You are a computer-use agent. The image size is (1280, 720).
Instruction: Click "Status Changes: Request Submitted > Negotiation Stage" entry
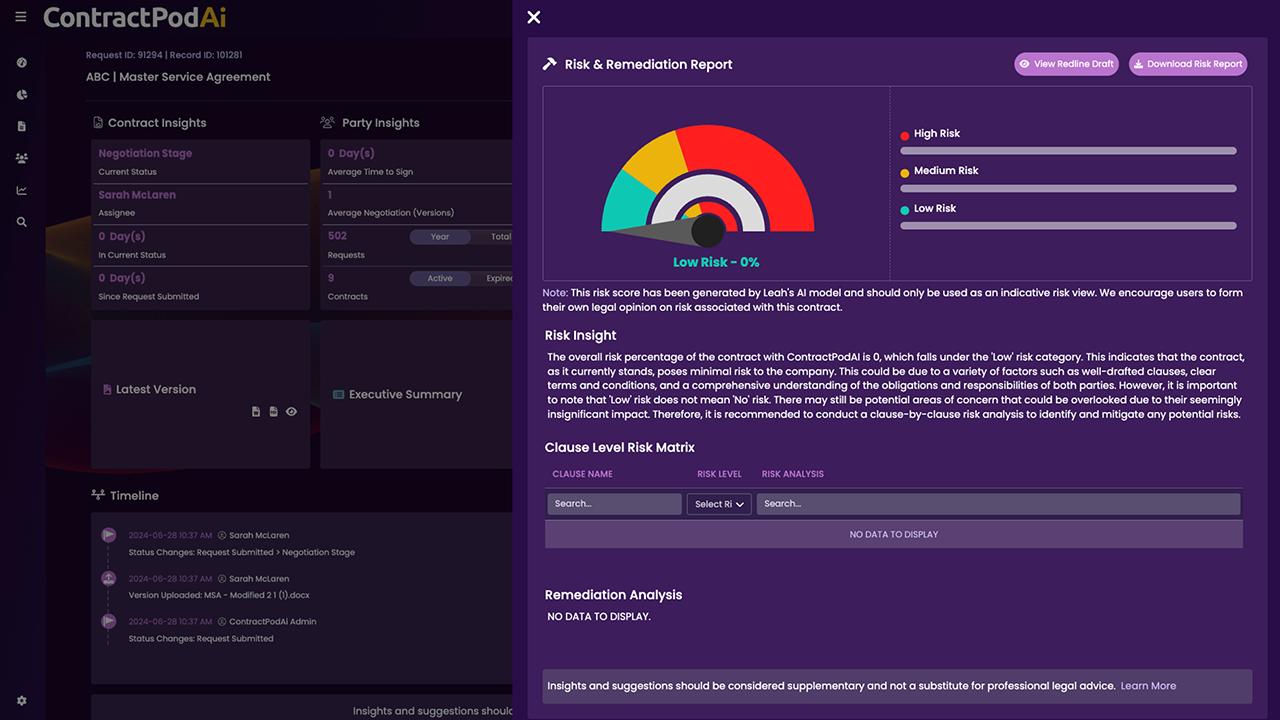242,552
